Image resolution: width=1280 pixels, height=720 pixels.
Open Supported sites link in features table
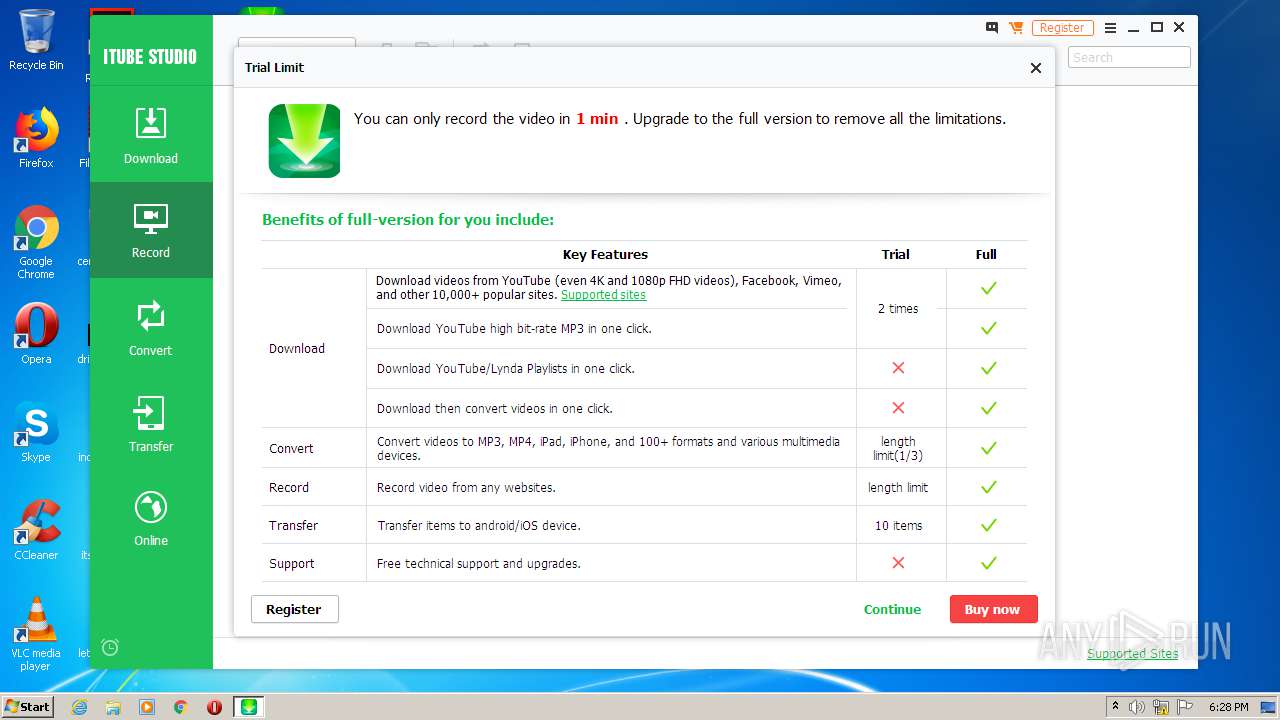coord(603,295)
